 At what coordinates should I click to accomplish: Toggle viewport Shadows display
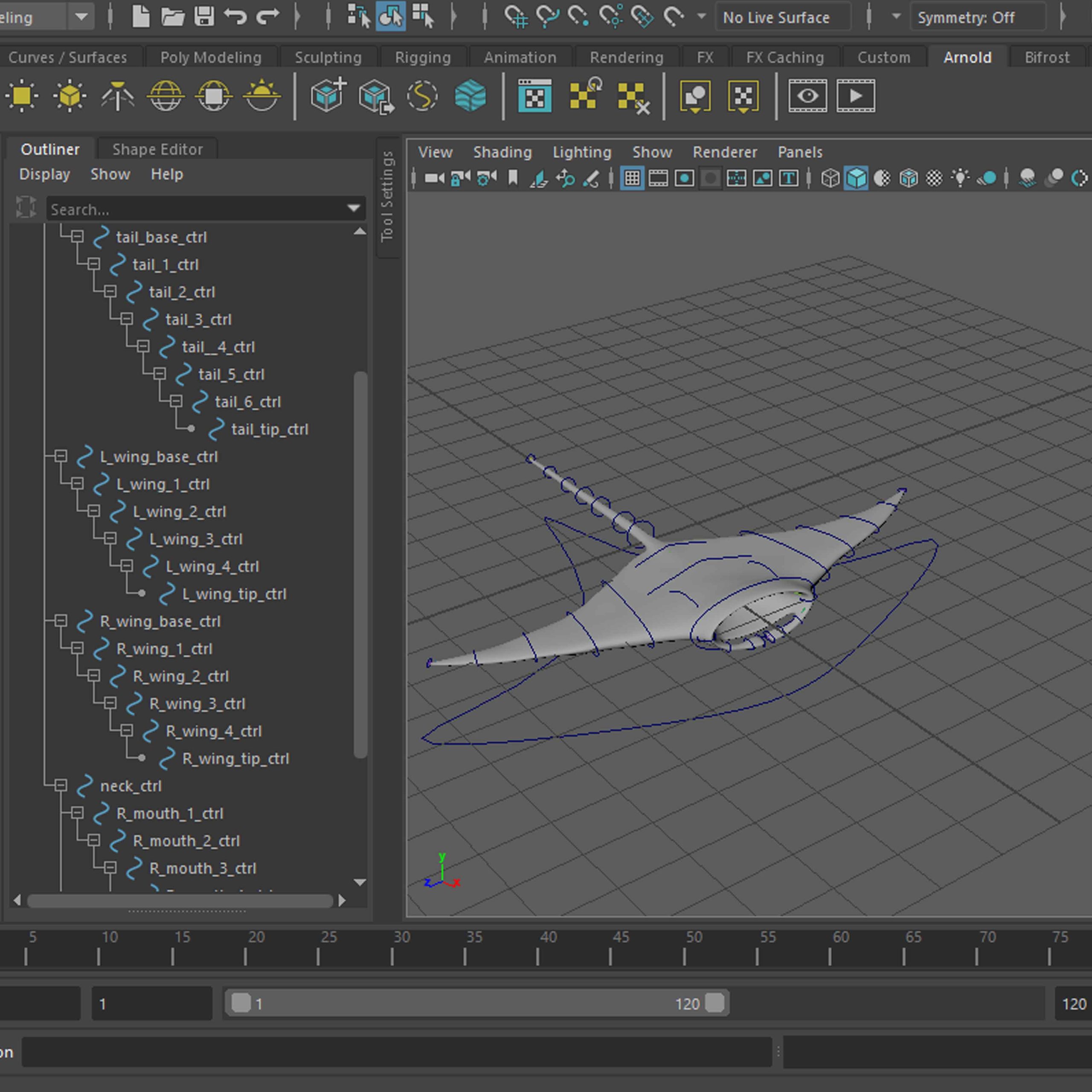click(x=987, y=179)
